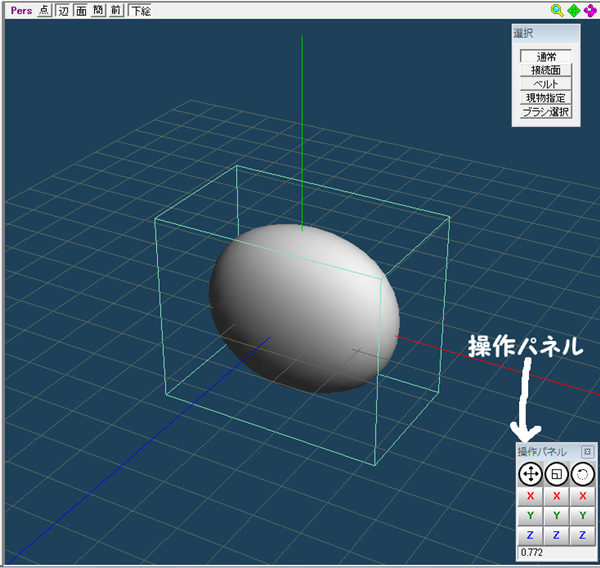
Task: Click the scale handle in 操作パネル
Action: [556, 474]
